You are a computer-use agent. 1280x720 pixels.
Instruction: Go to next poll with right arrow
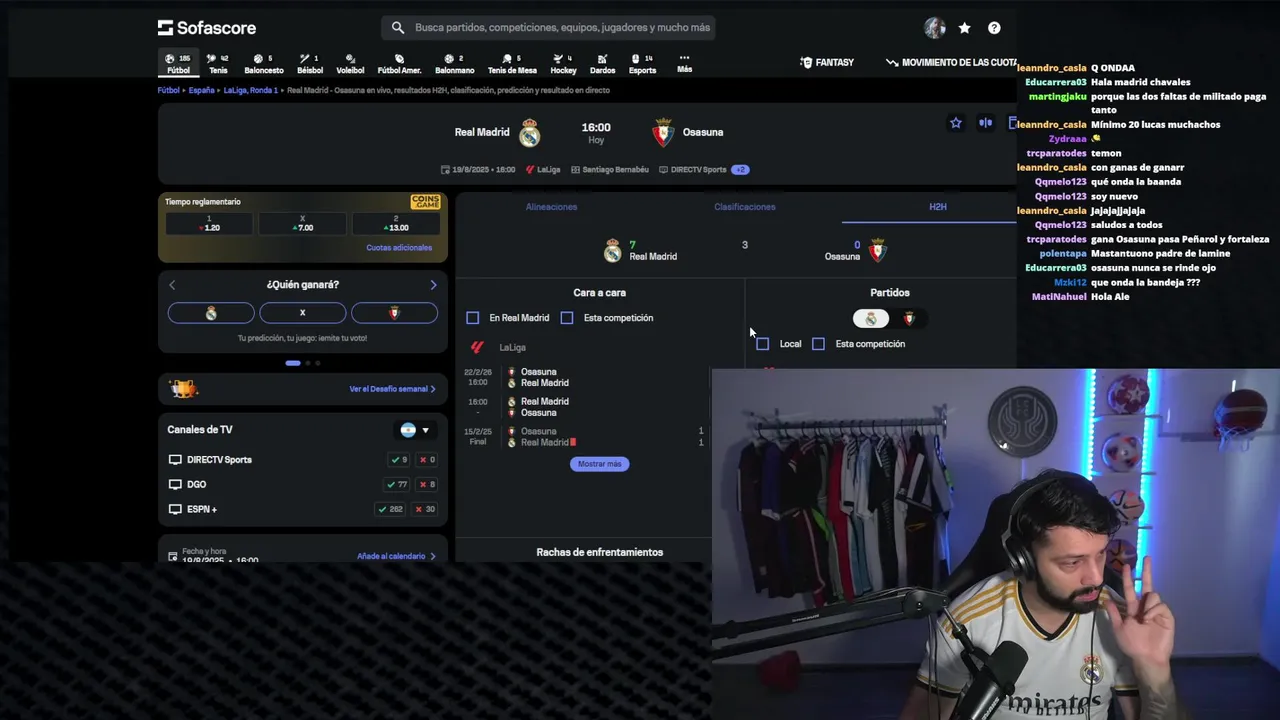[433, 285]
